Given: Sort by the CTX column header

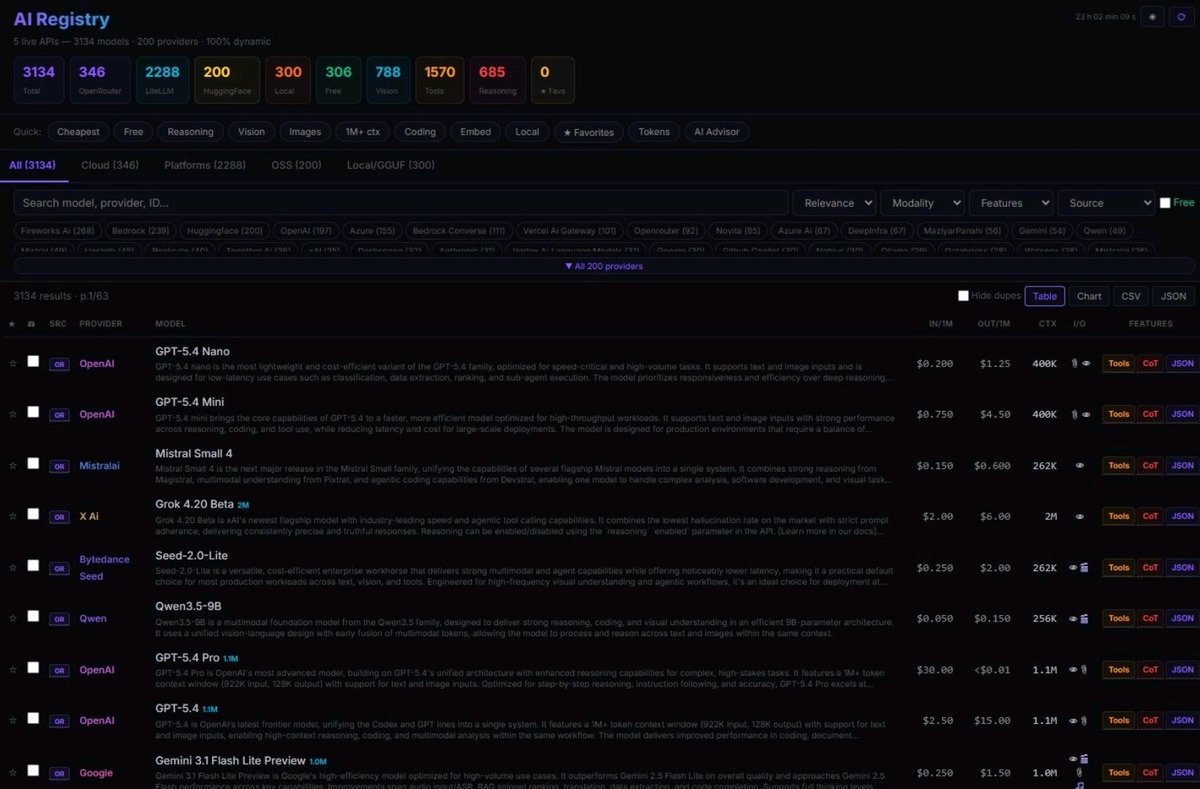Looking at the screenshot, I should coord(1047,324).
